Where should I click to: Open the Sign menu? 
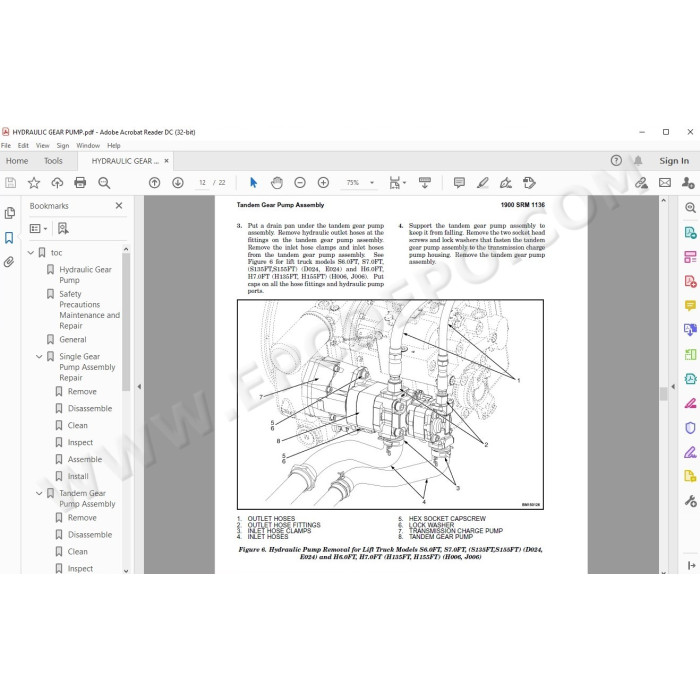[x=63, y=146]
